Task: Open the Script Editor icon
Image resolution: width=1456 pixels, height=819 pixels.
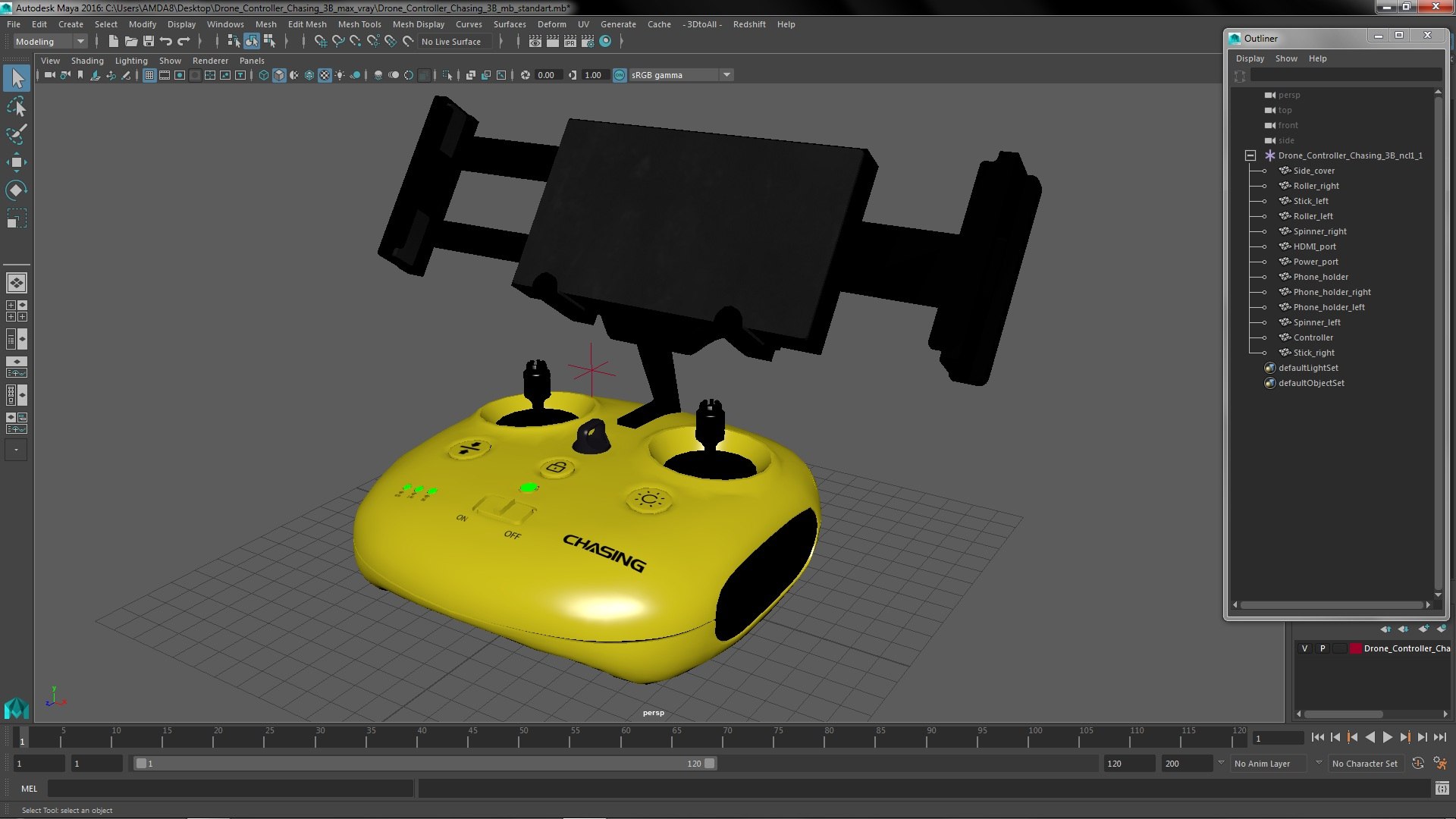Action: pyautogui.click(x=1442, y=789)
